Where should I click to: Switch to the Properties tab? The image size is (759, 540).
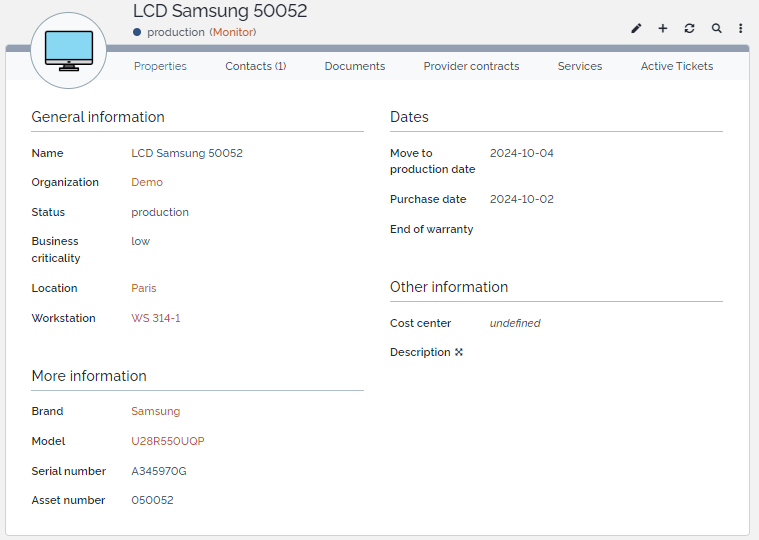[x=160, y=66]
